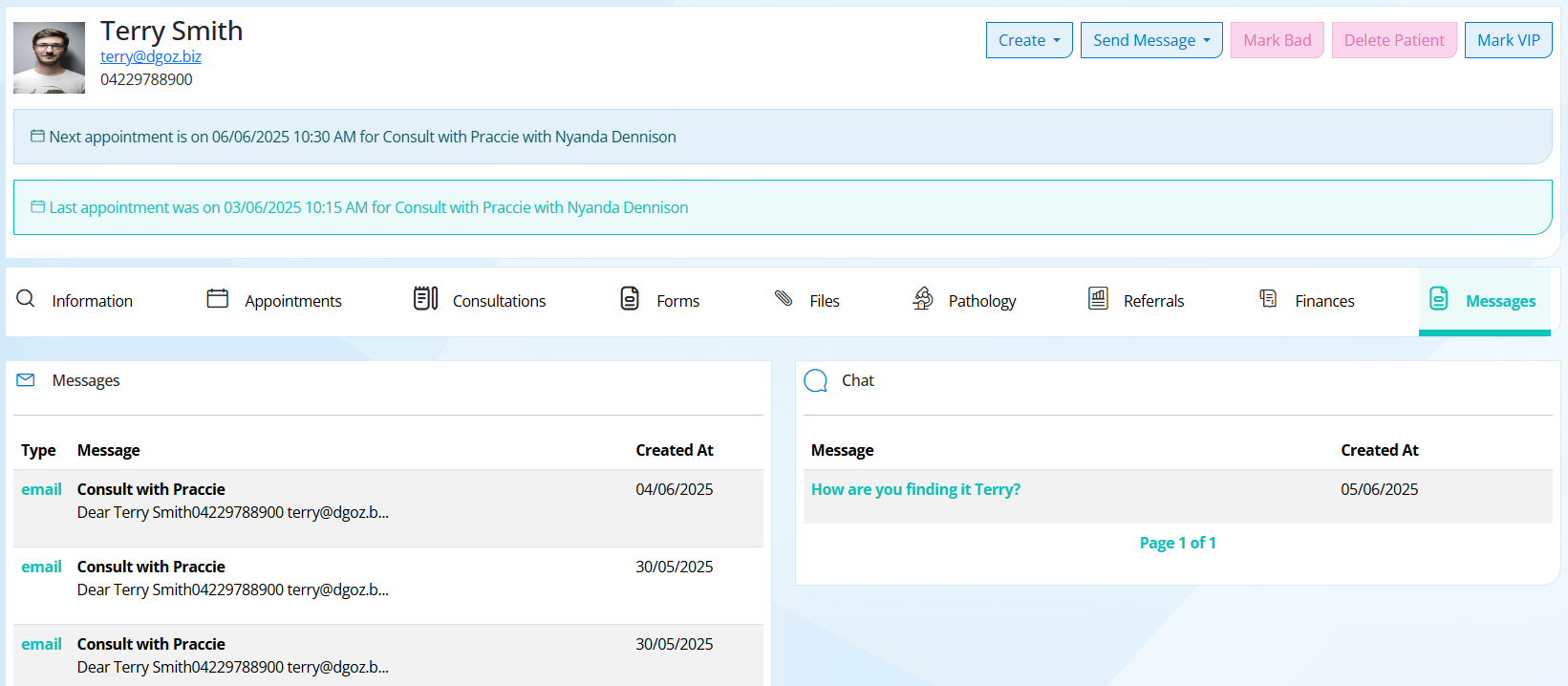Go to the Files tab
The width and height of the screenshot is (1568, 686).
[x=824, y=301]
